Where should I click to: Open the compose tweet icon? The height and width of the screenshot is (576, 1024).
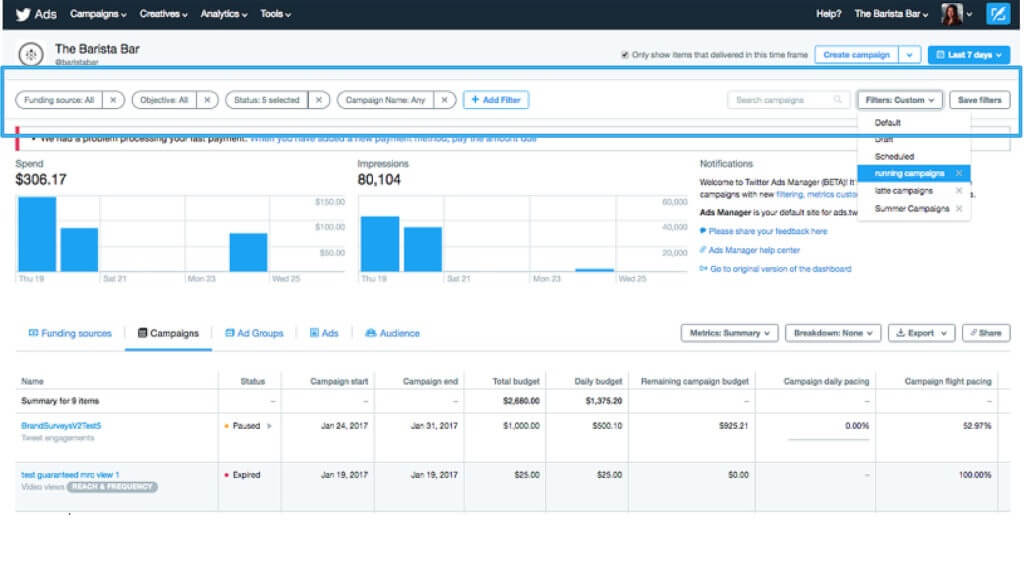[x=998, y=14]
